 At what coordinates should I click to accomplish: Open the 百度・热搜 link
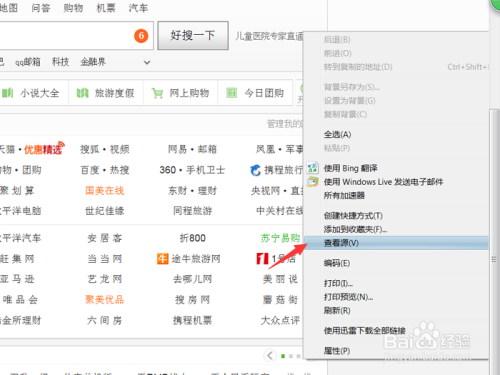pos(105,170)
